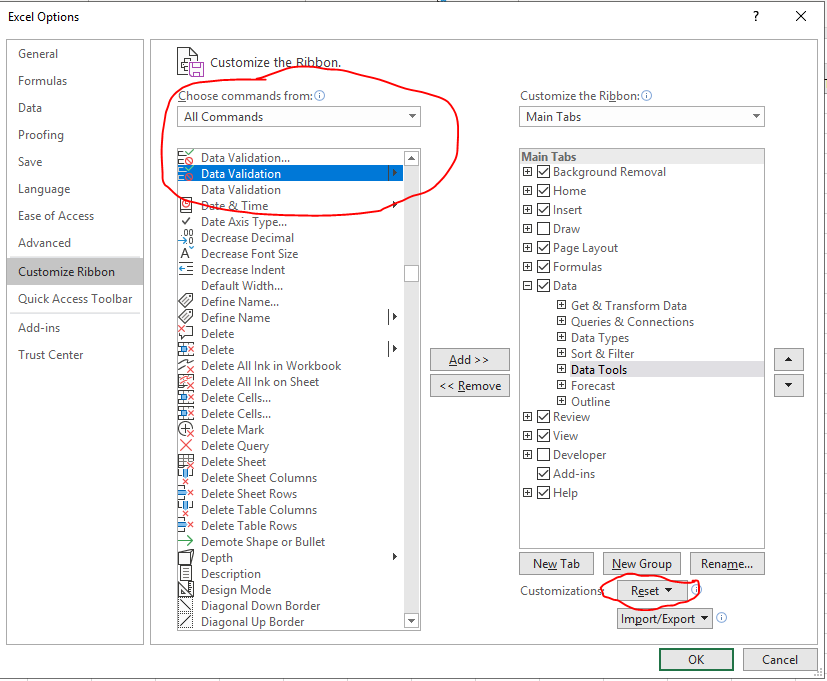Viewport: 827px width, 681px height.
Task: Expand the Get & Transform Data group
Action: [562, 305]
